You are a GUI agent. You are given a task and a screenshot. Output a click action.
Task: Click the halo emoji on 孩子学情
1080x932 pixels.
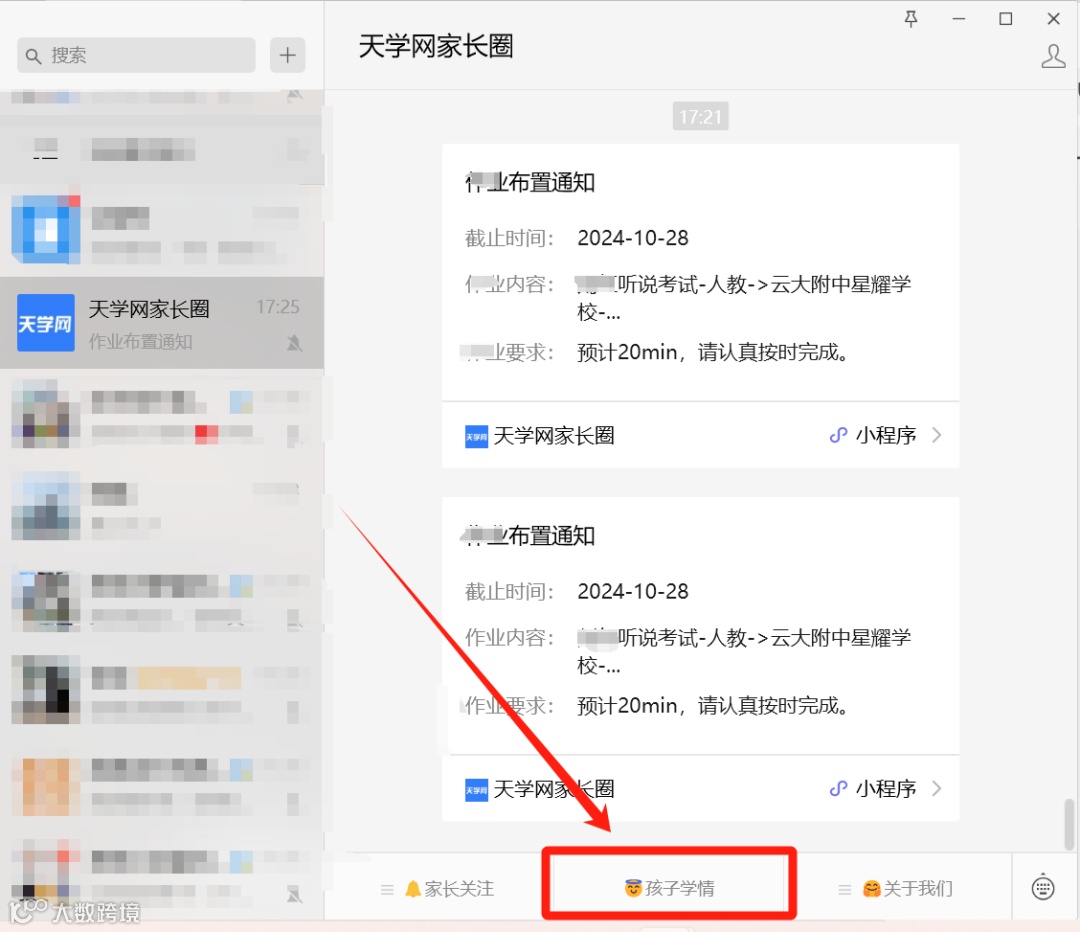633,888
